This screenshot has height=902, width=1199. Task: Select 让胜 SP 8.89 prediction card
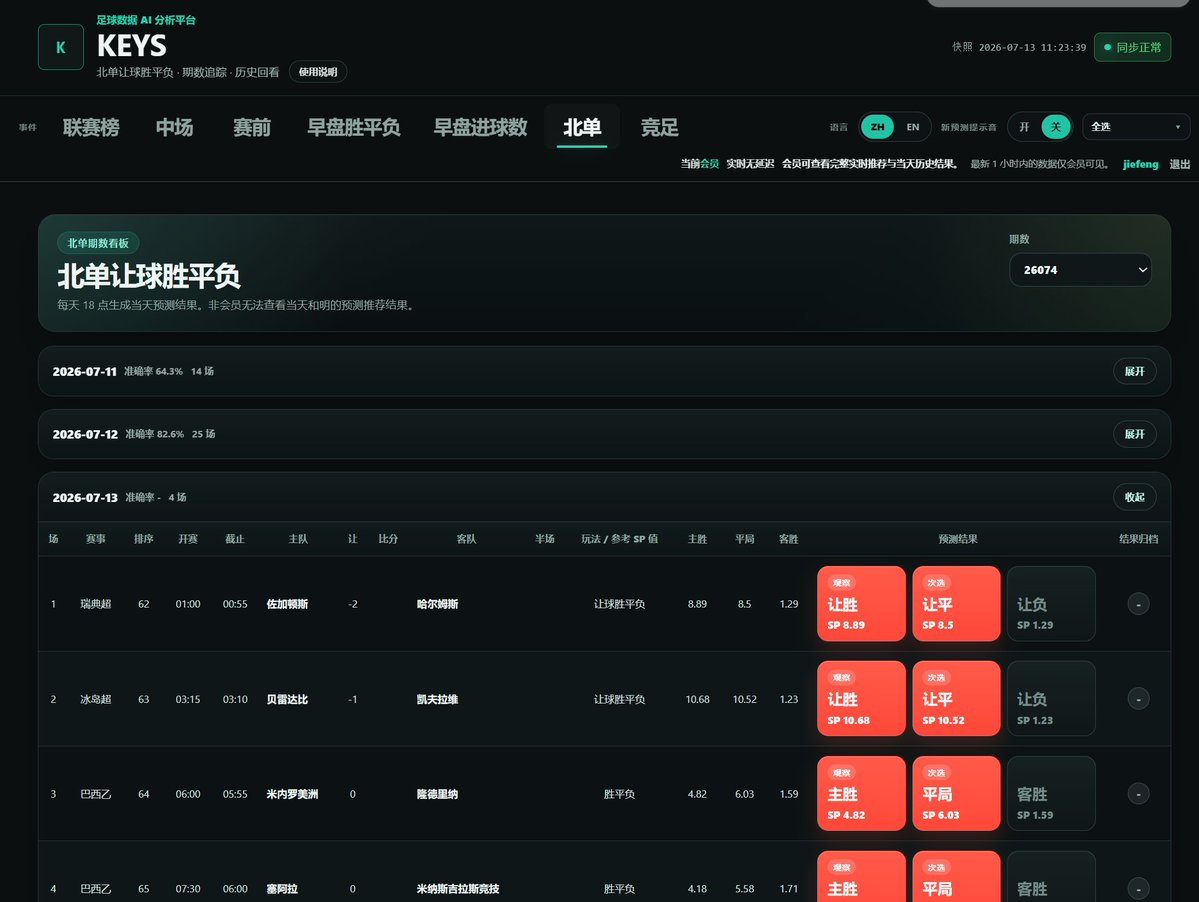point(861,603)
